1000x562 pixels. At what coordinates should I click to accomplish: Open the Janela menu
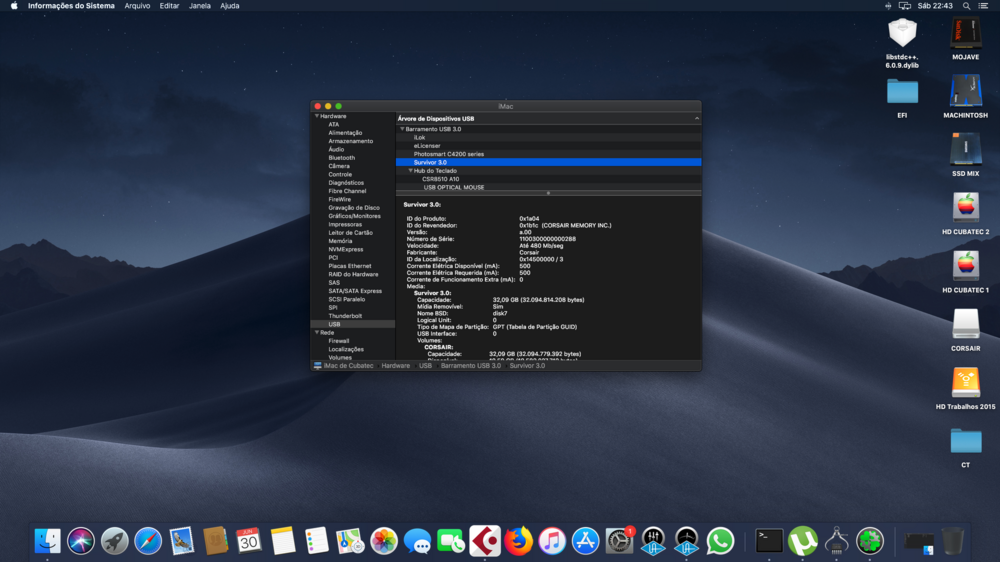pos(200,6)
